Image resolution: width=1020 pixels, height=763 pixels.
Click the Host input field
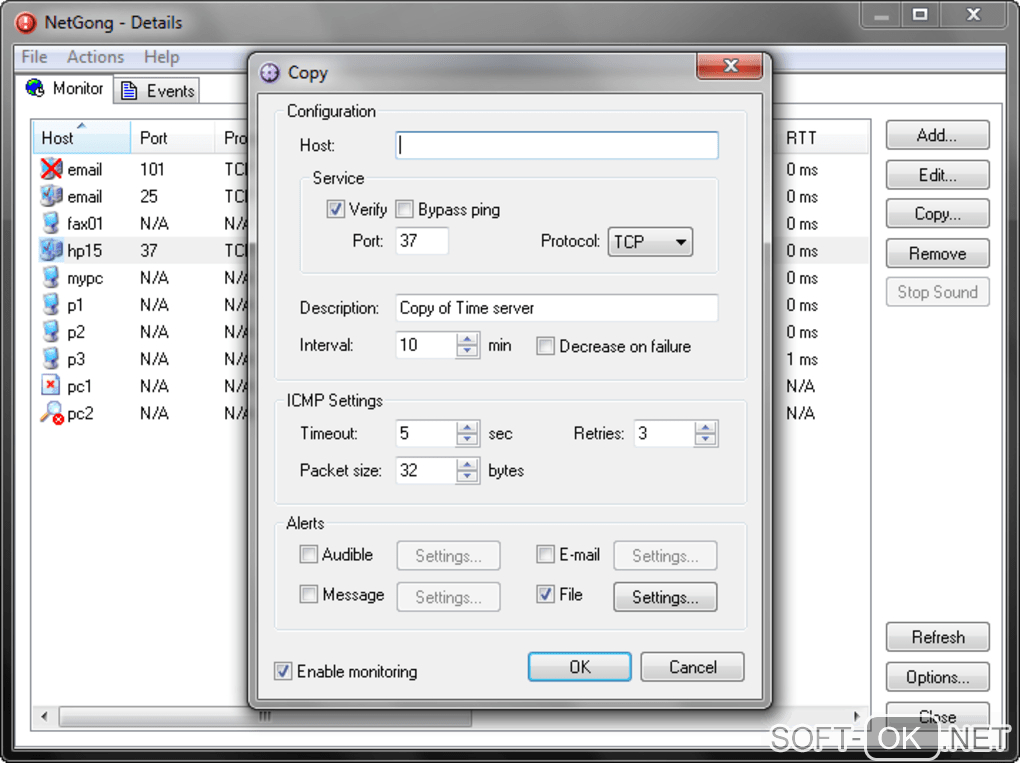557,145
